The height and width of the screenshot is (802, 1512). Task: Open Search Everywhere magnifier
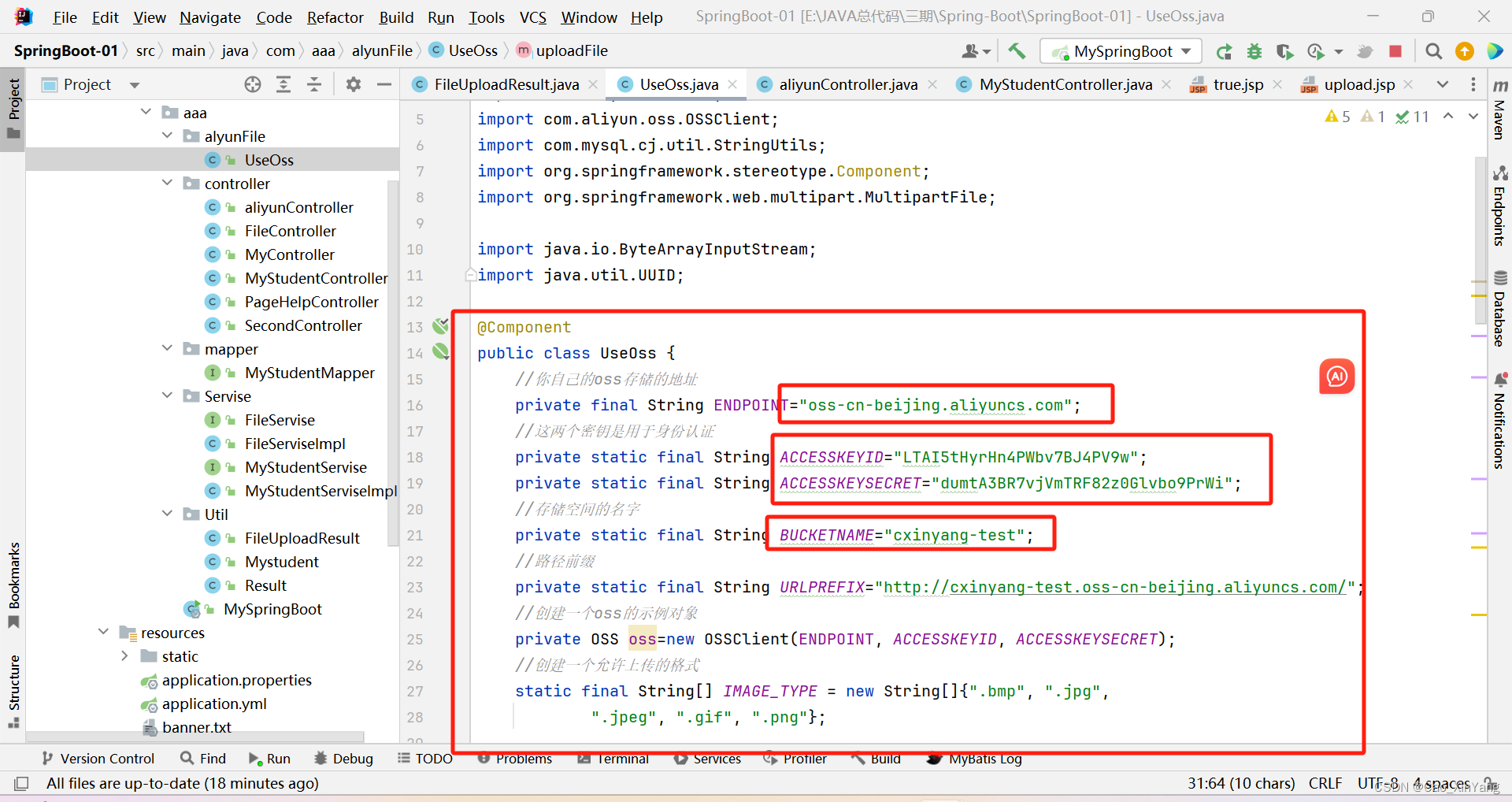[x=1434, y=51]
